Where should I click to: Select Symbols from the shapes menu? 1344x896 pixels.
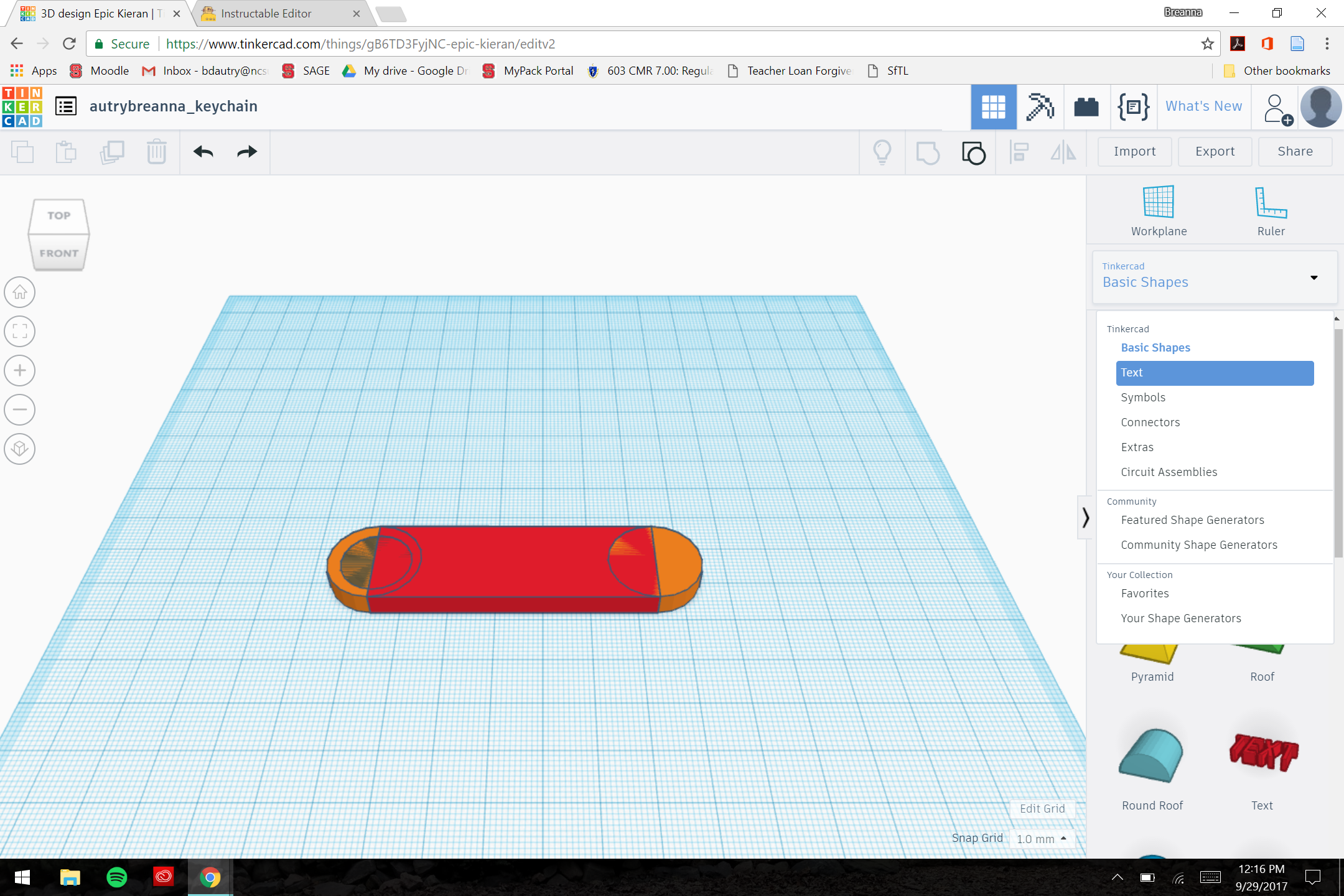(x=1143, y=397)
